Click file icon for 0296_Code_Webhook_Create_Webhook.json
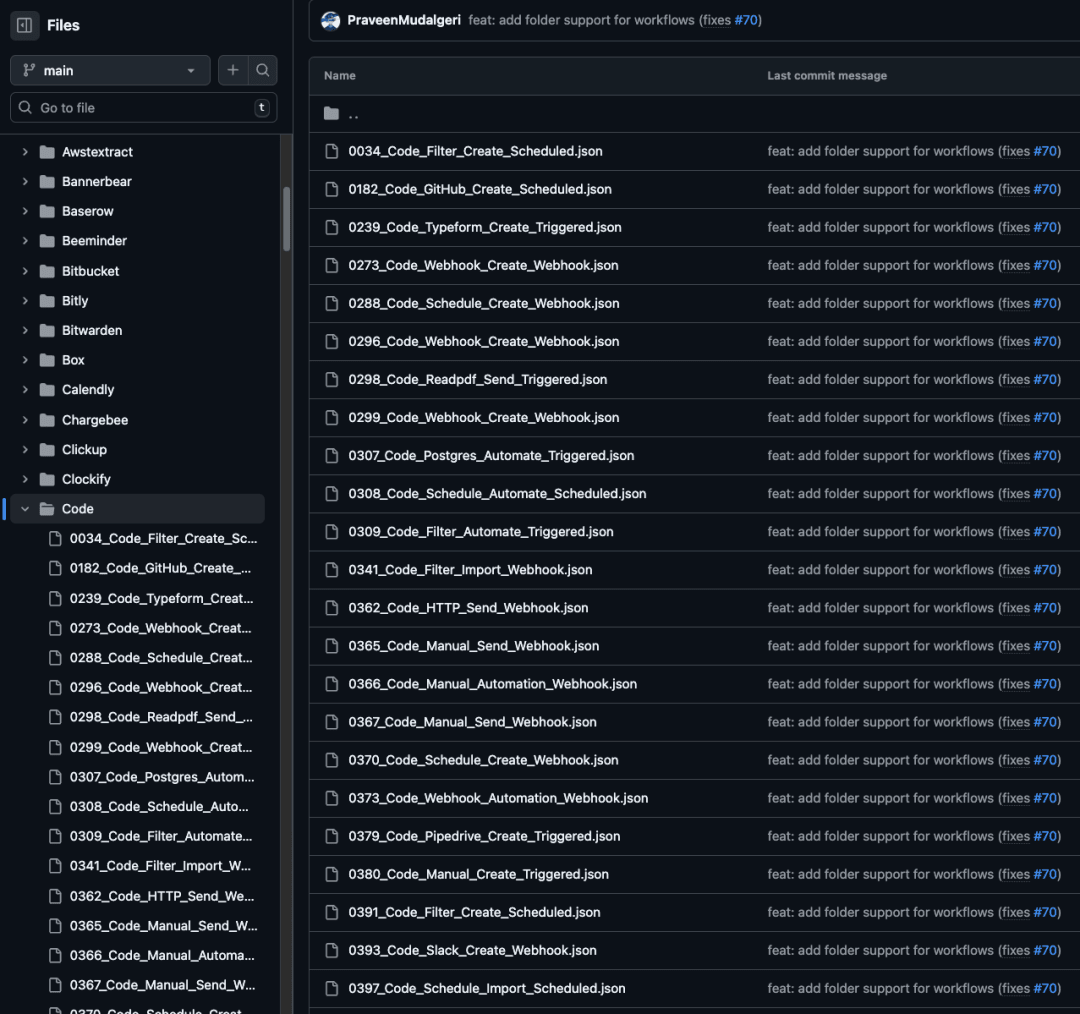The image size is (1080, 1014). pos(331,341)
